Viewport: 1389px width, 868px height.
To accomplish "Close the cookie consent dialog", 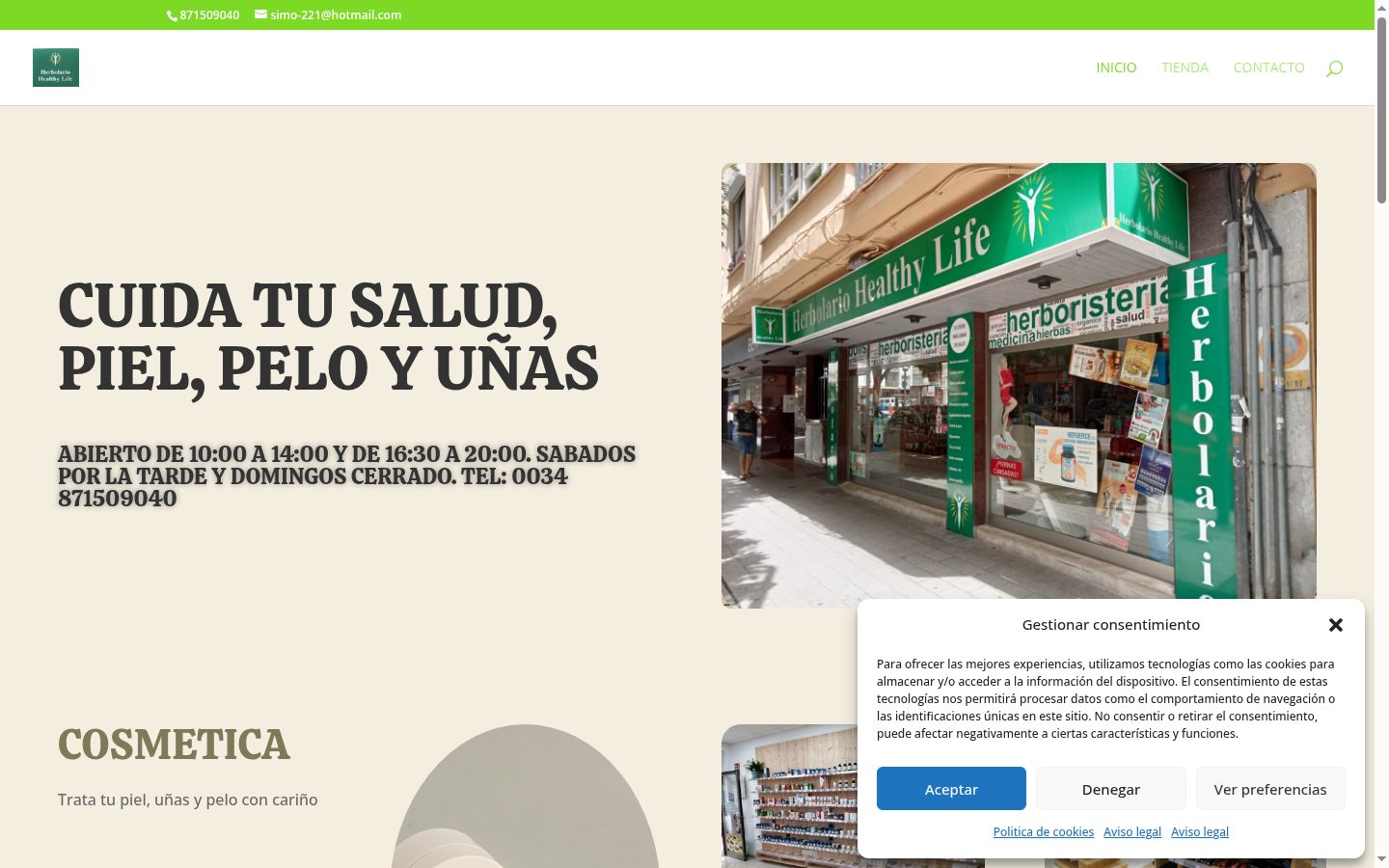I will pyautogui.click(x=1336, y=625).
